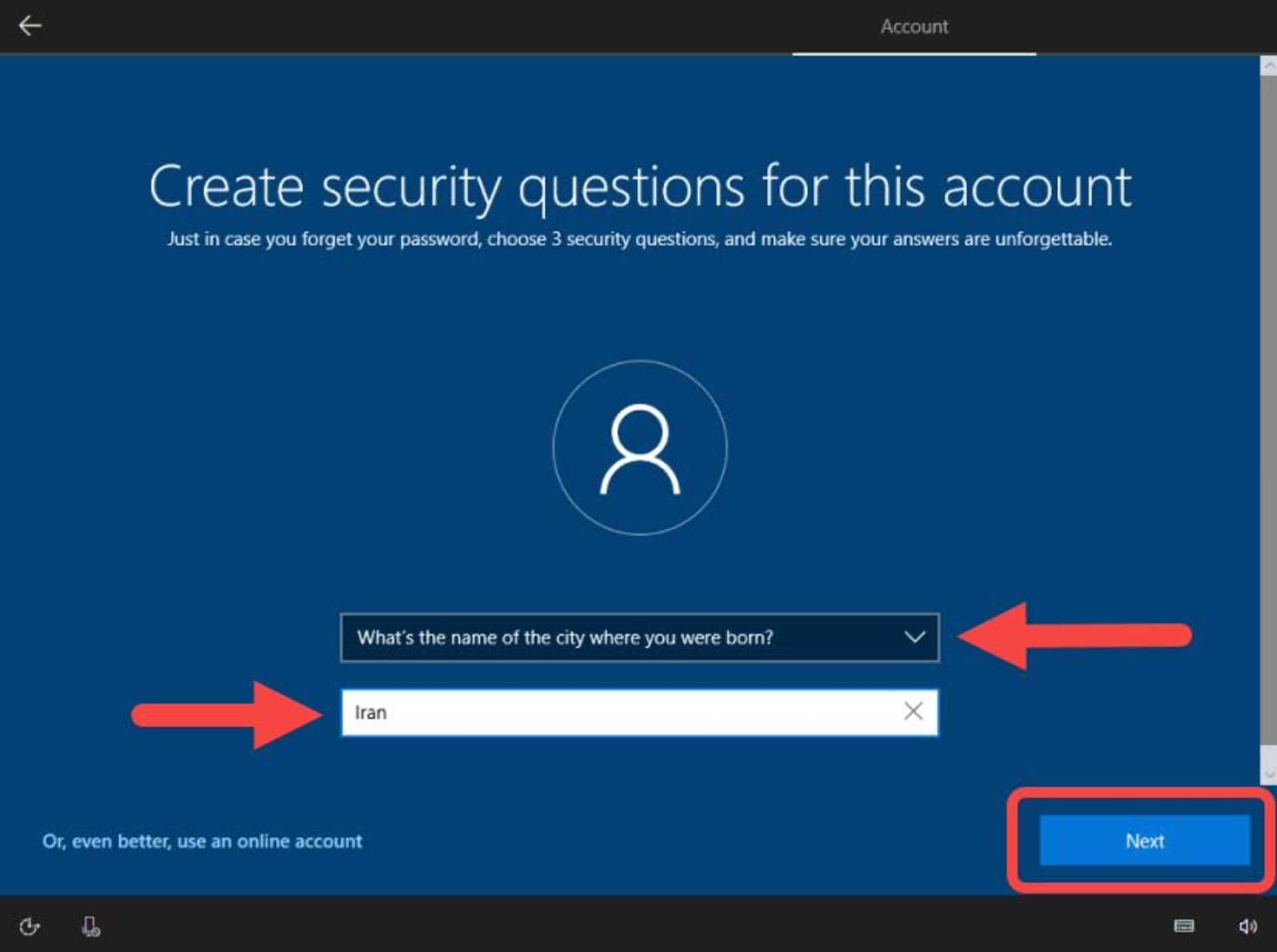Open the on-screen keyboard icon
This screenshot has height=952, width=1277.
tap(1184, 926)
